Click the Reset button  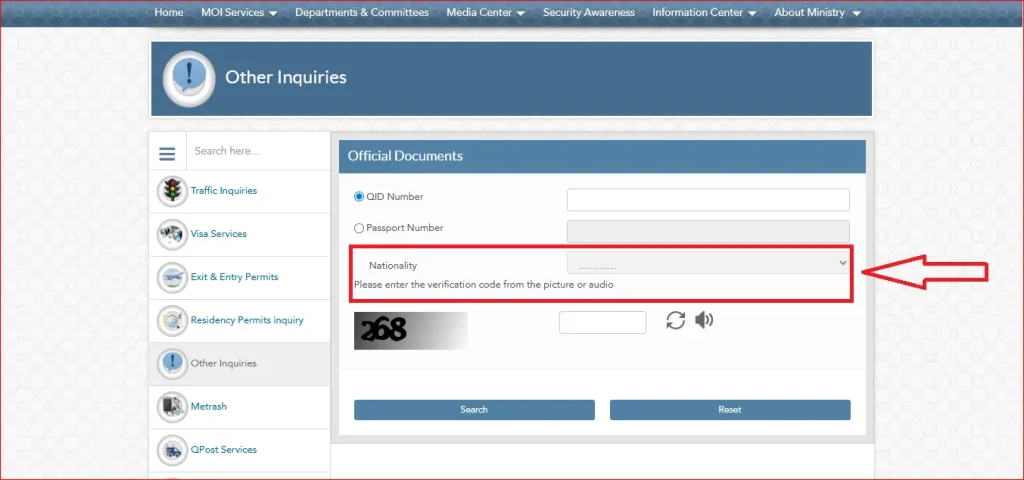[730, 409]
